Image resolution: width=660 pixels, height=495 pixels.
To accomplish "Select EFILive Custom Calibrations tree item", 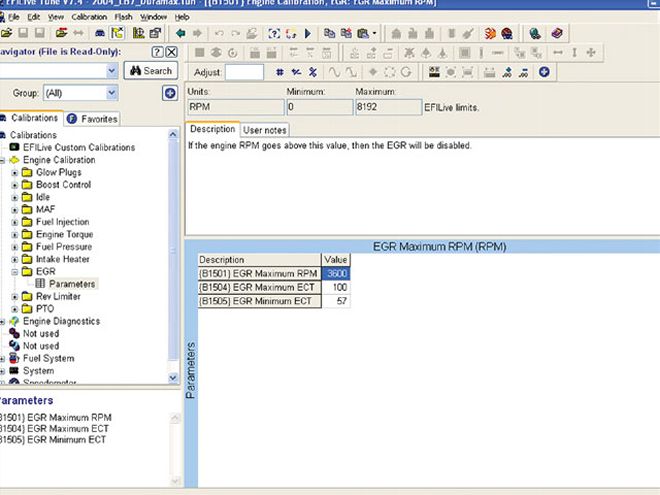I will point(79,147).
